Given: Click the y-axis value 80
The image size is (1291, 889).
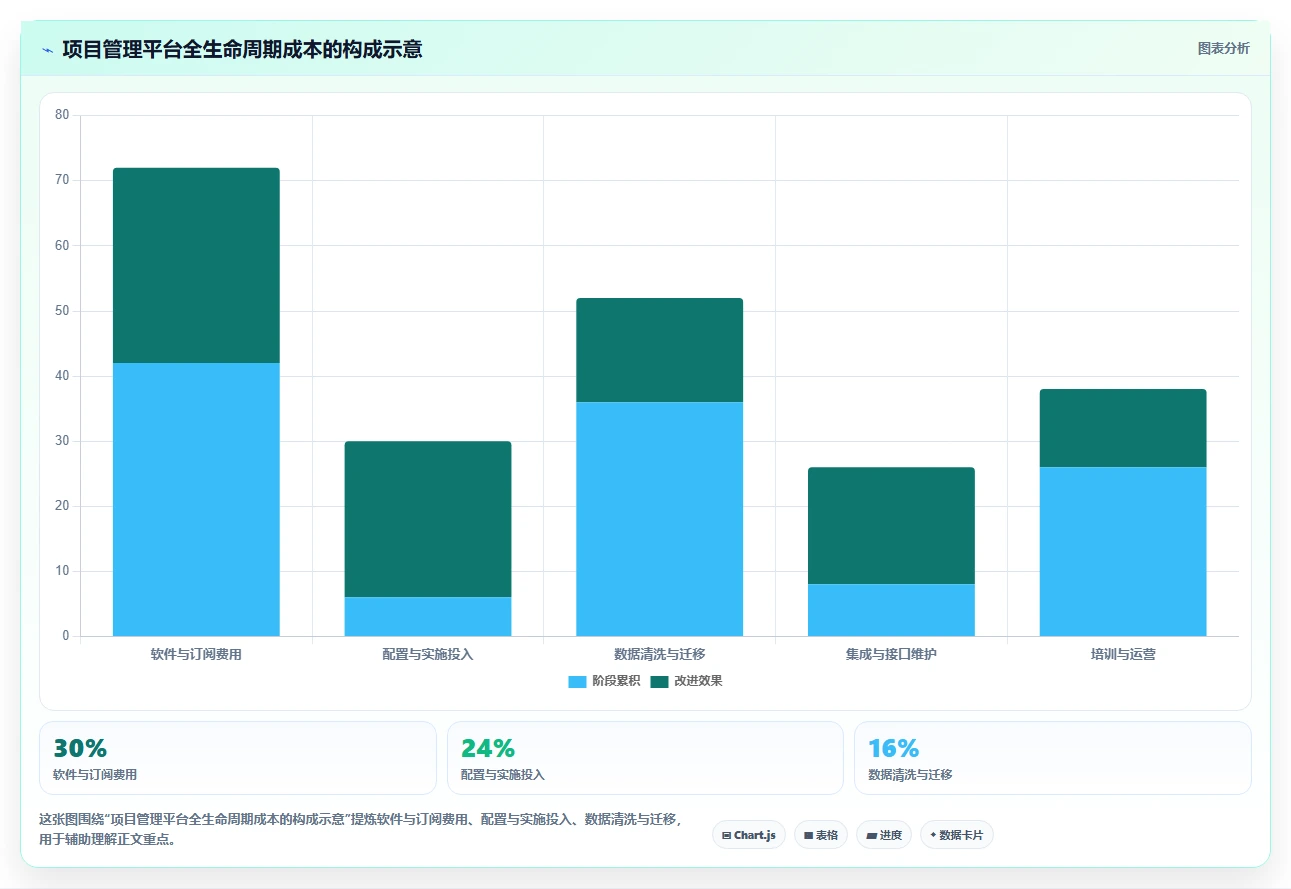Looking at the screenshot, I should pos(62,115).
